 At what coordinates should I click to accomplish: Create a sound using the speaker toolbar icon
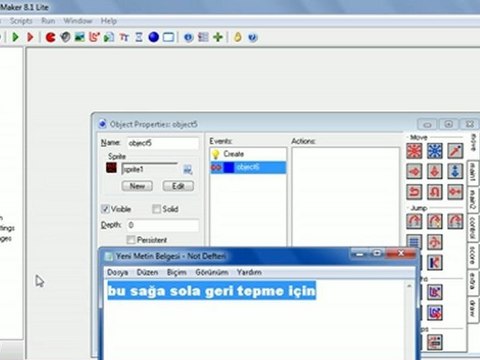click(65, 37)
